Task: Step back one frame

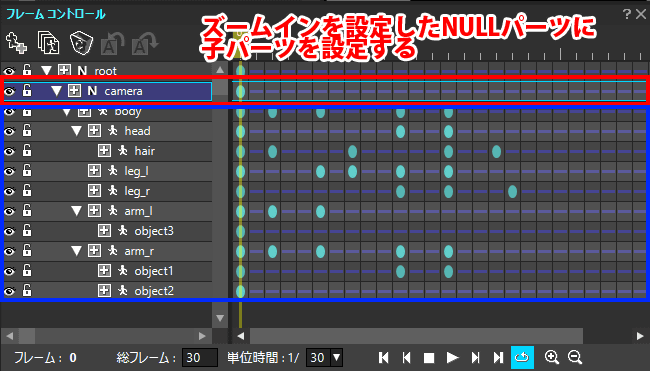Action: pos(407,357)
